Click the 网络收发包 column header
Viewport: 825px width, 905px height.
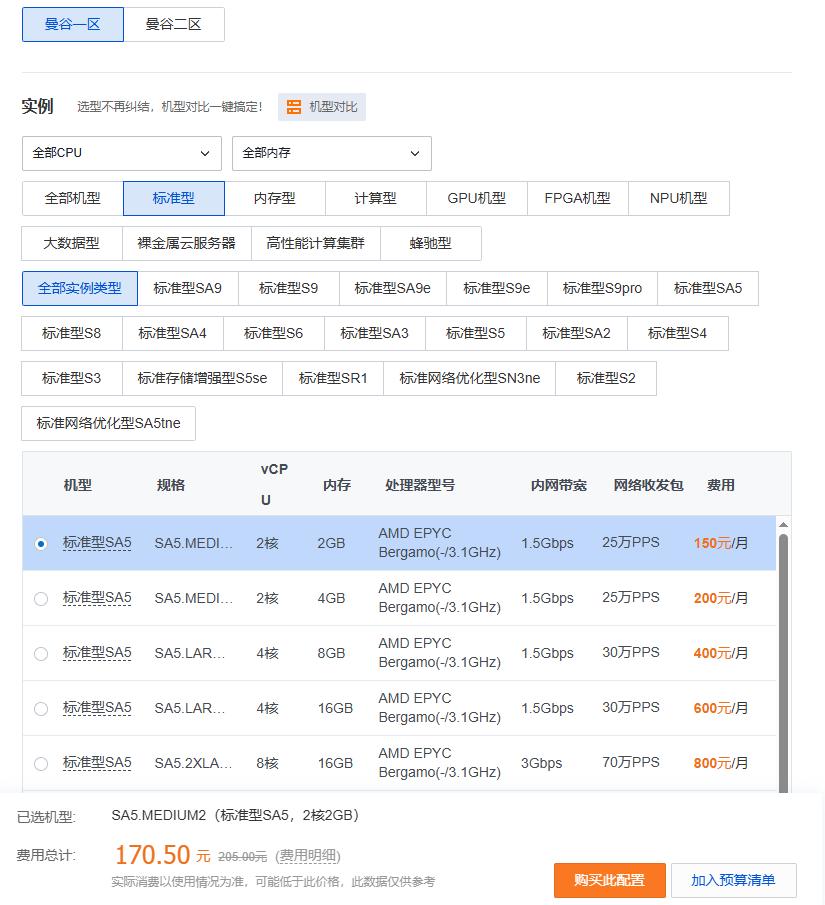tap(648, 485)
